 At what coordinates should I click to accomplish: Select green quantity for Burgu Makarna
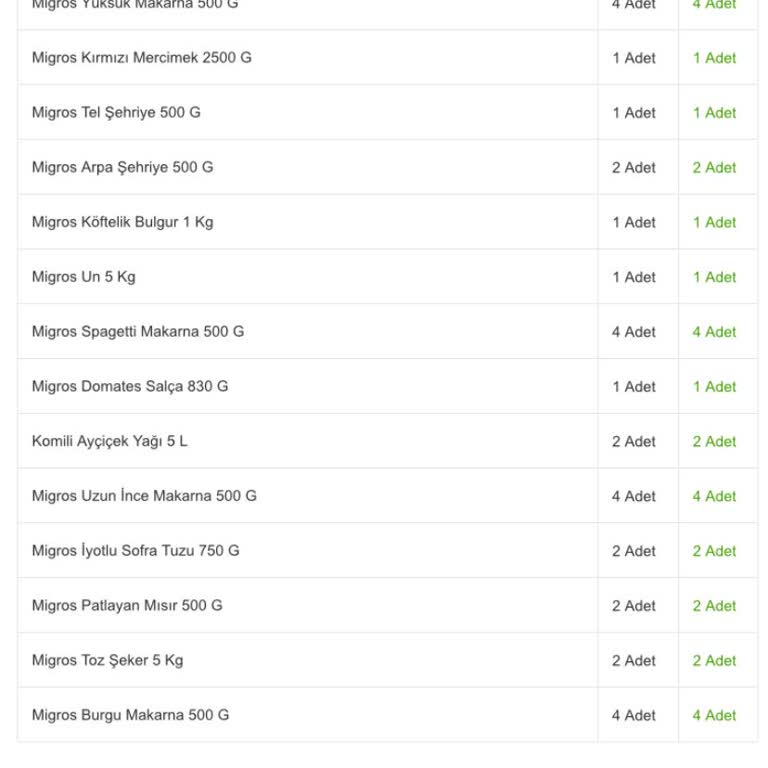714,716
